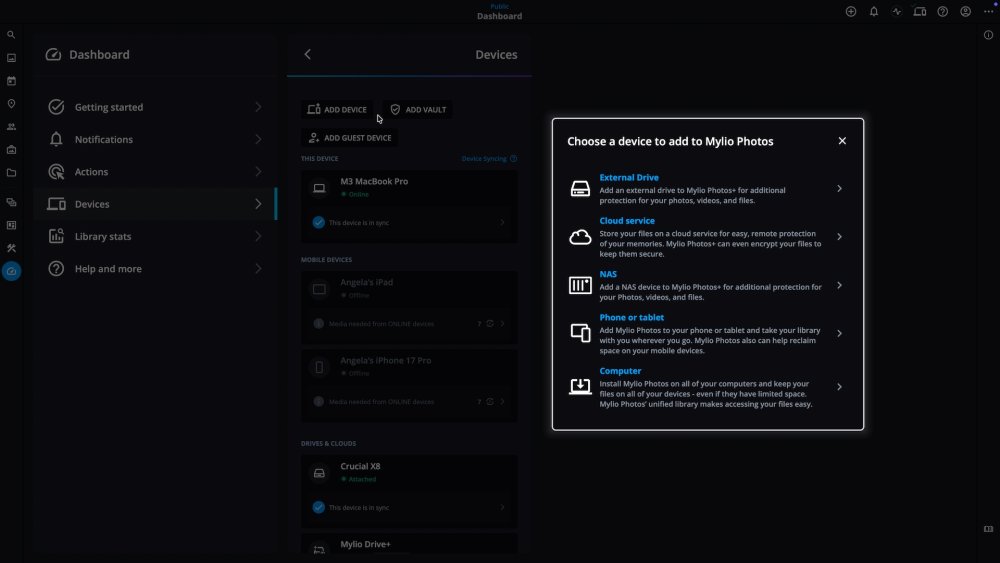This screenshot has height=563, width=1000.
Task: Open Crucial X8 sync status row
Action: click(409, 508)
